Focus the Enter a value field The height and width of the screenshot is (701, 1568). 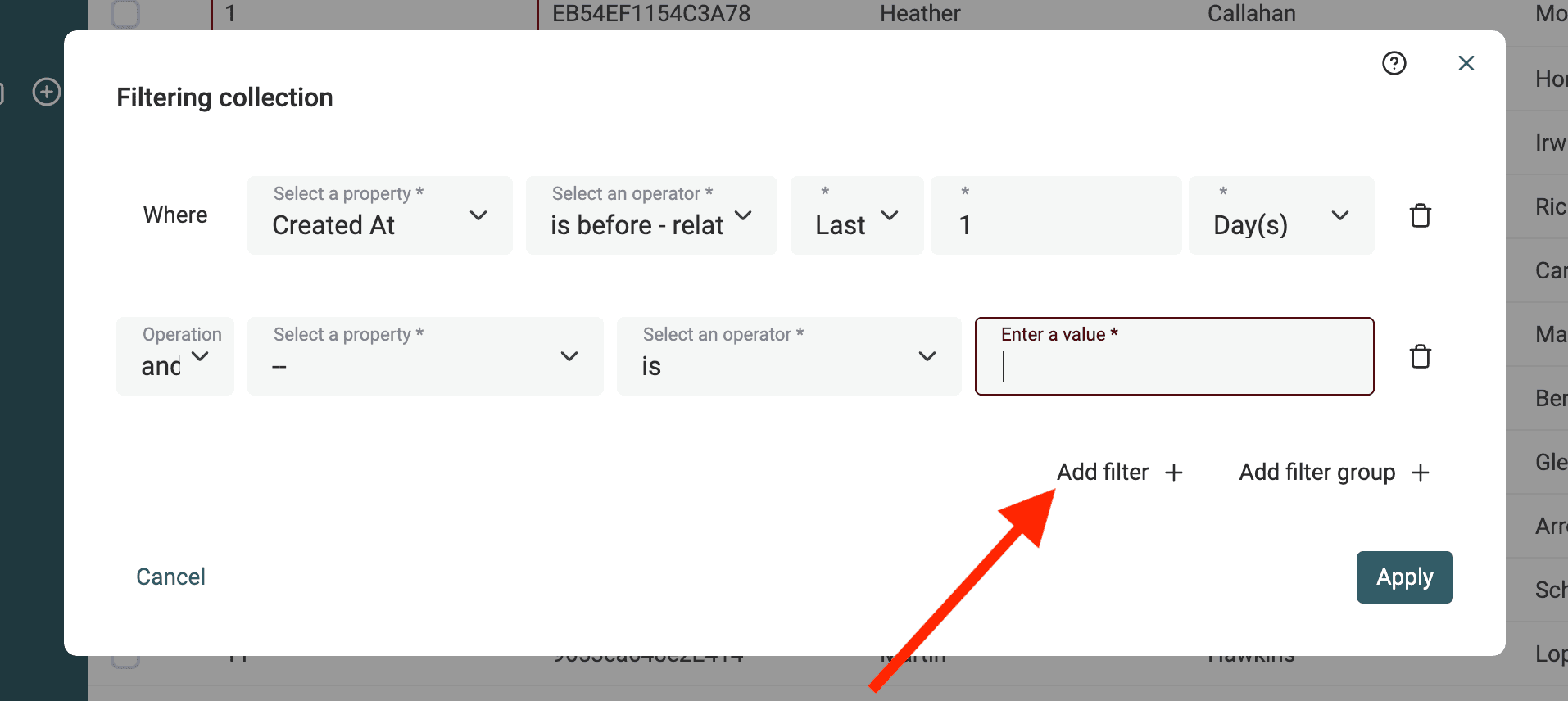coord(1173,365)
